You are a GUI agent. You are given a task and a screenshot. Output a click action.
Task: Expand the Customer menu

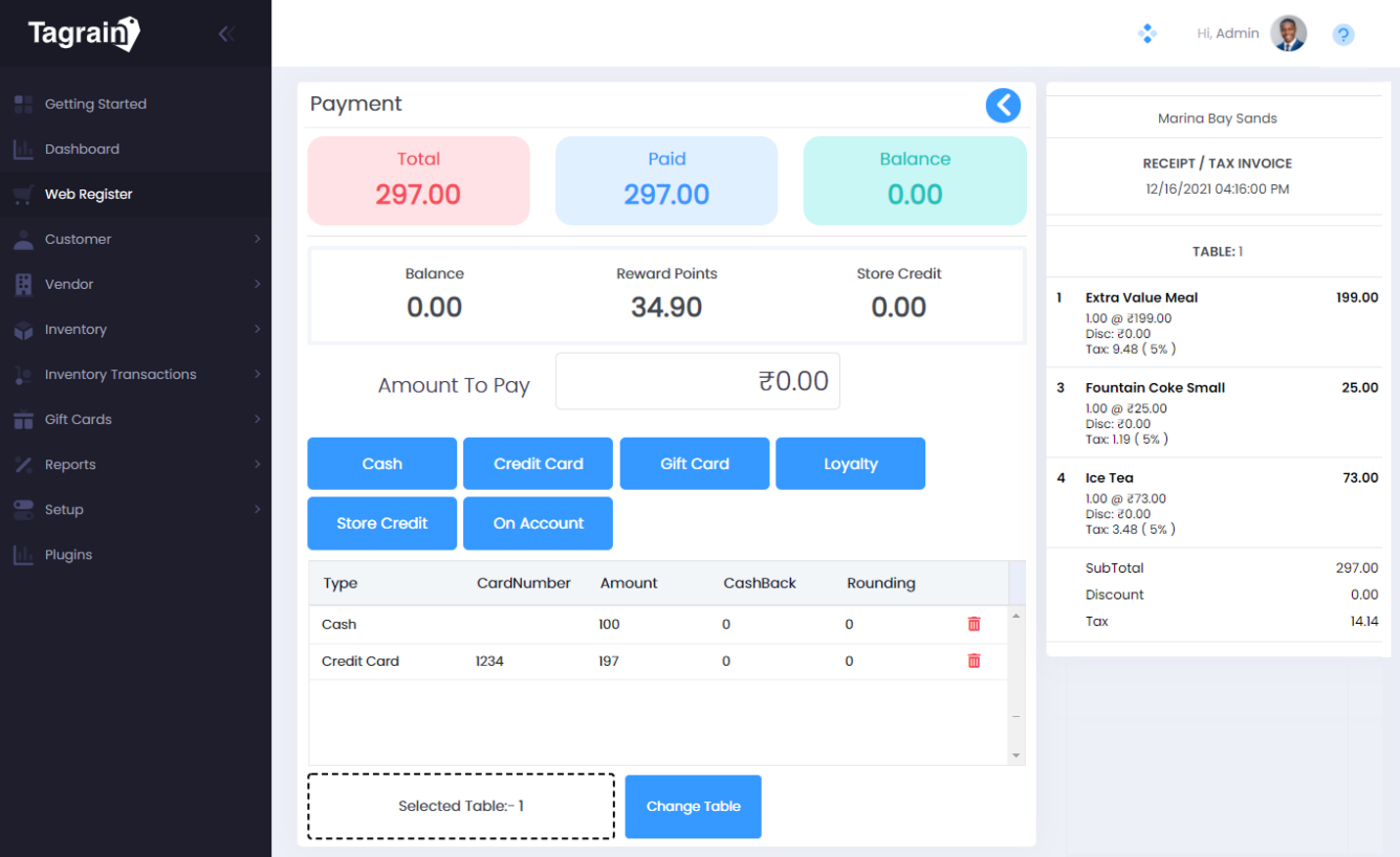[78, 239]
